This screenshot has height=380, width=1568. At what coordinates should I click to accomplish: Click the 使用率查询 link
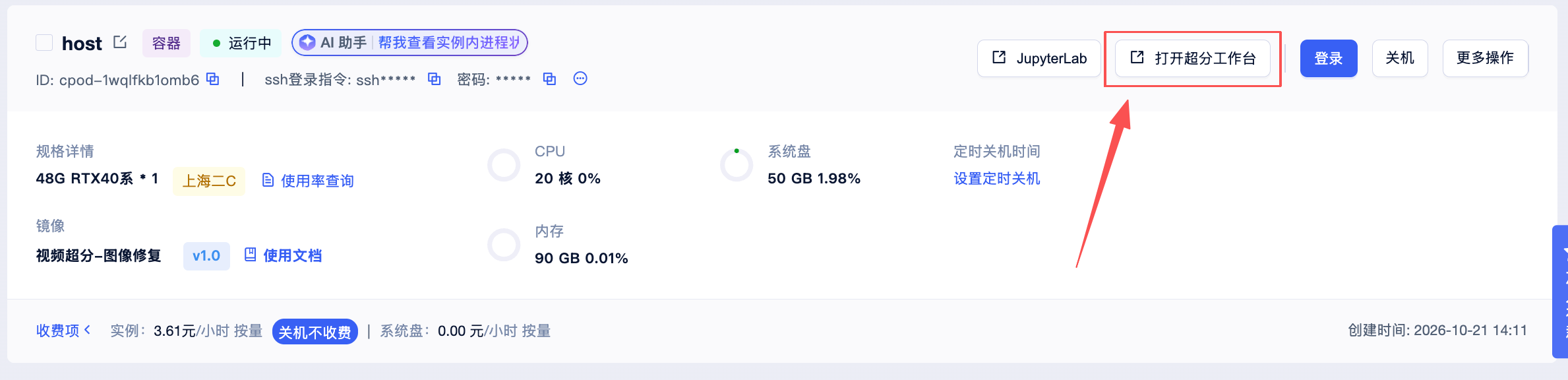pyautogui.click(x=317, y=181)
